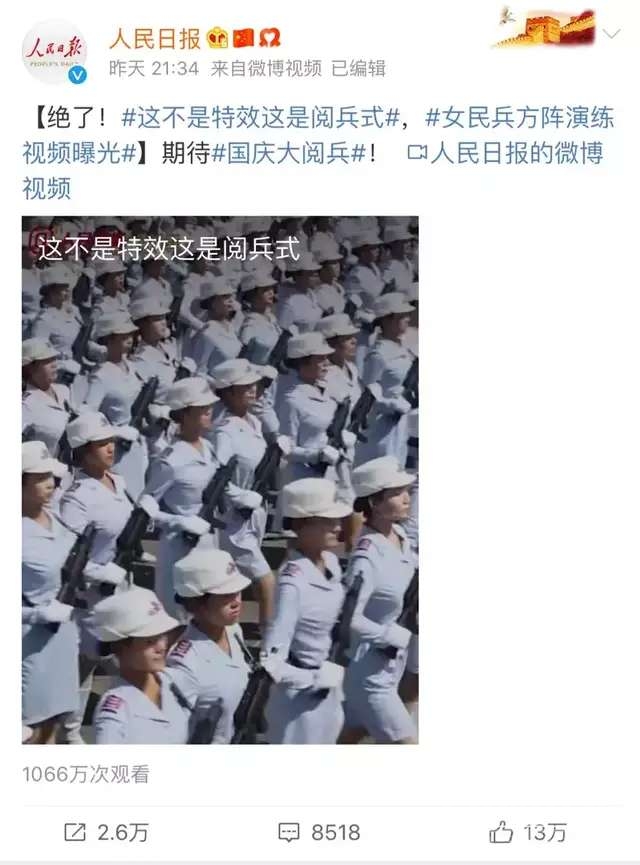This screenshot has width=640, height=865.
Task: Open the 人民日报 profile avatar
Action: point(55,51)
